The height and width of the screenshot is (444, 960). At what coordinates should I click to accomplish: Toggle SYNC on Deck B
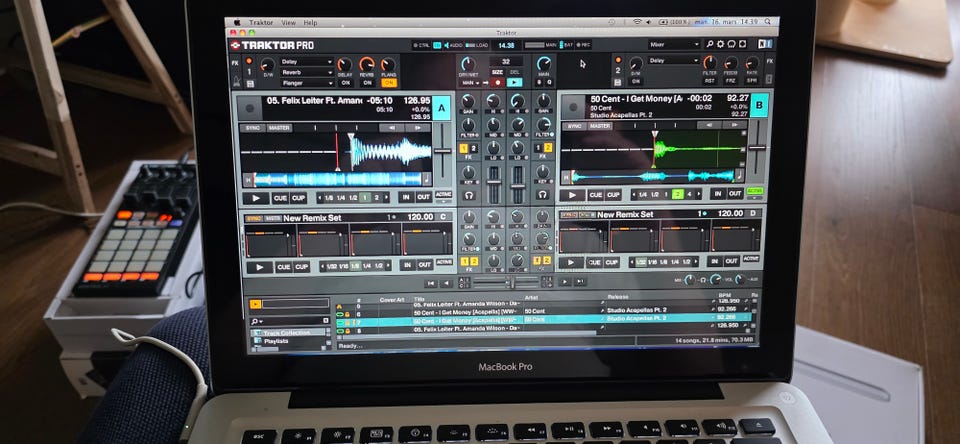click(574, 126)
